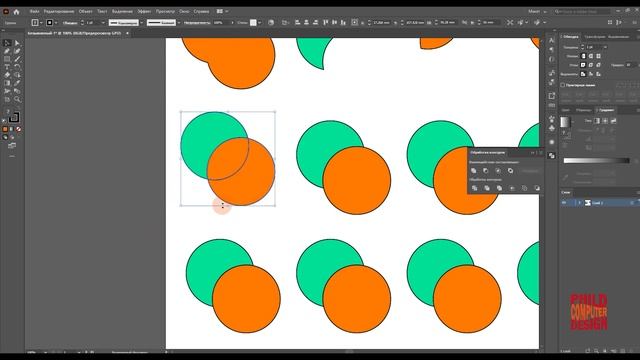Open the Окно menu
This screenshot has height=360, width=640.
(x=184, y=11)
